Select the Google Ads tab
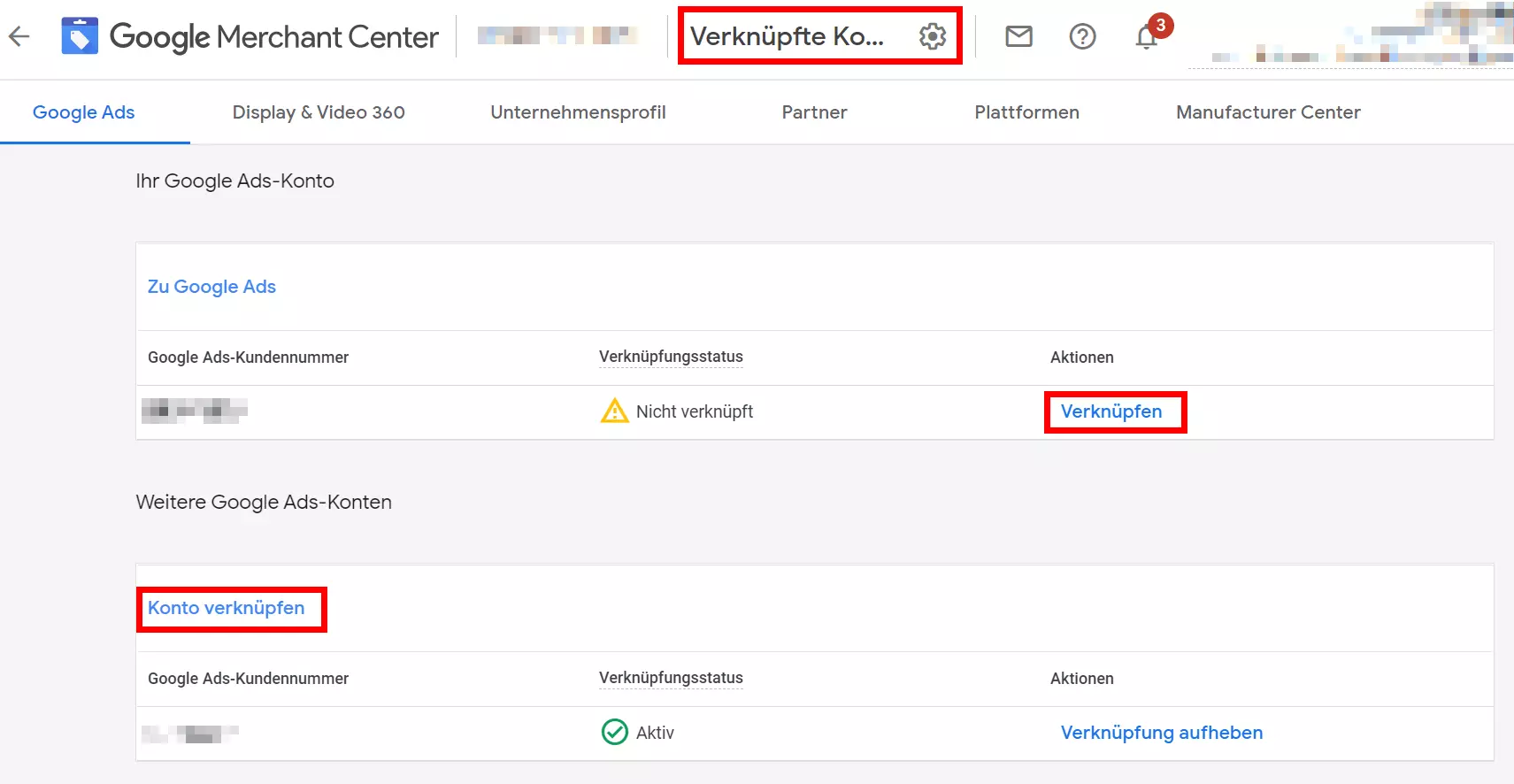 pyautogui.click(x=84, y=112)
